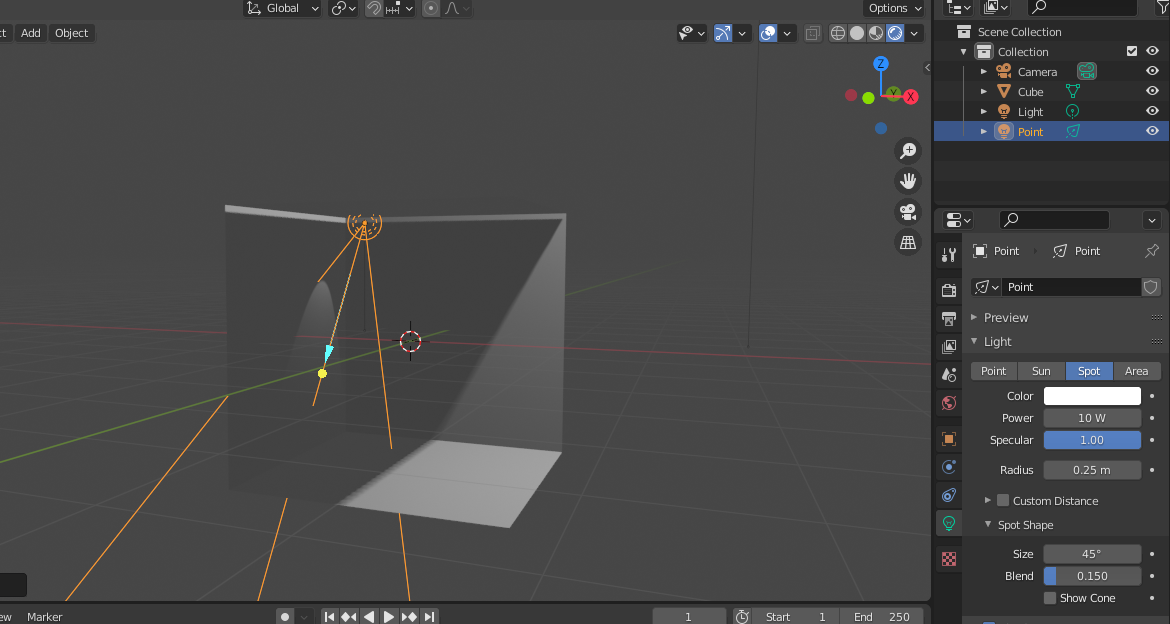Open the pivot point dropdown
This screenshot has width=1170, height=624.
coord(344,8)
